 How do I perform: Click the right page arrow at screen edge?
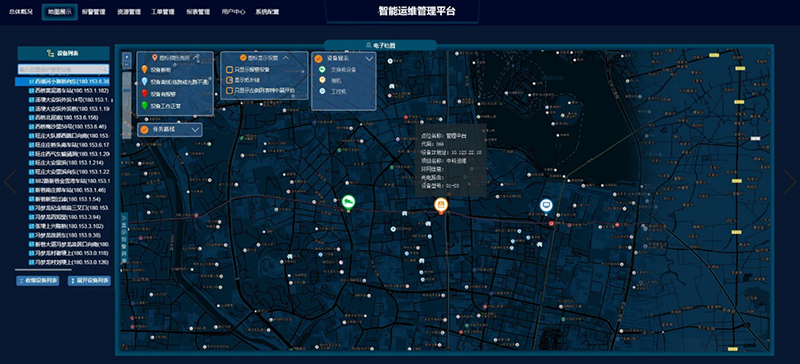(790, 181)
